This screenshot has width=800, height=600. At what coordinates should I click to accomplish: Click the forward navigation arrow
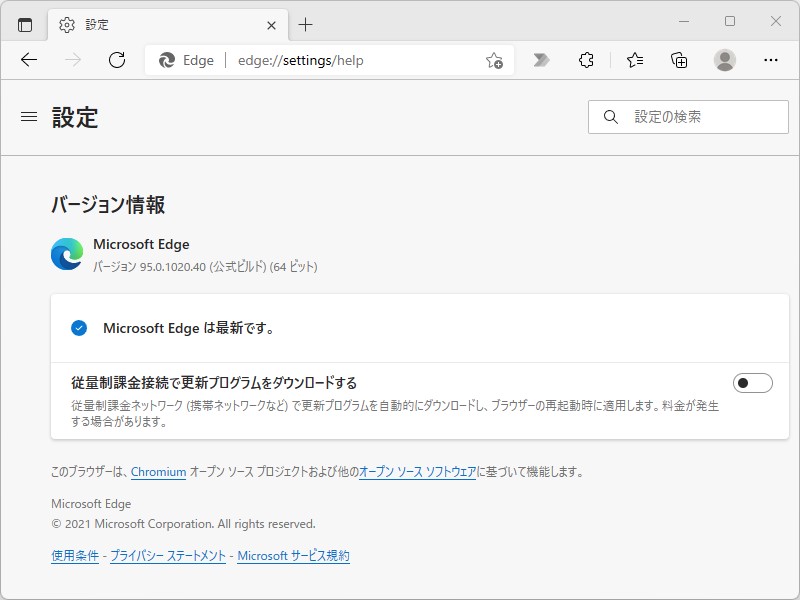(69, 60)
